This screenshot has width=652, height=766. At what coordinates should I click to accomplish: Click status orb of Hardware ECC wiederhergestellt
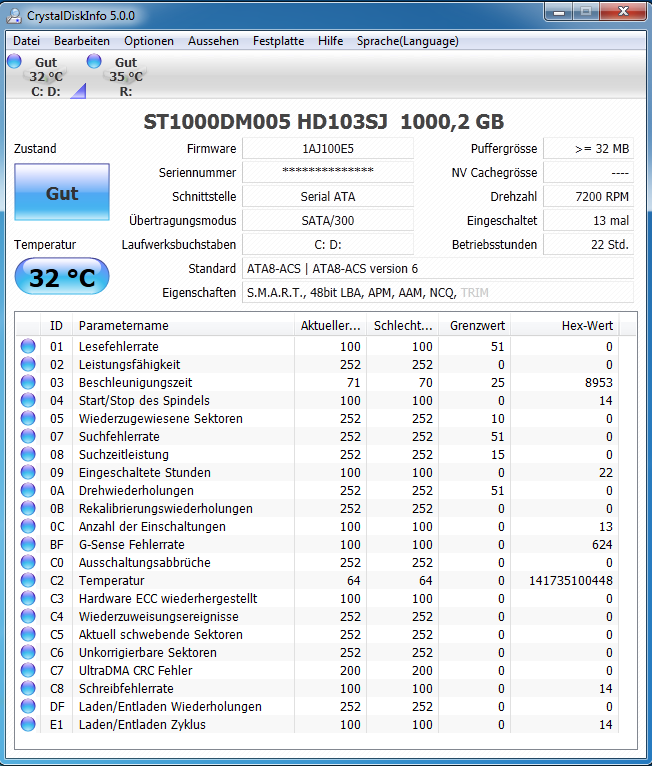coord(28,598)
